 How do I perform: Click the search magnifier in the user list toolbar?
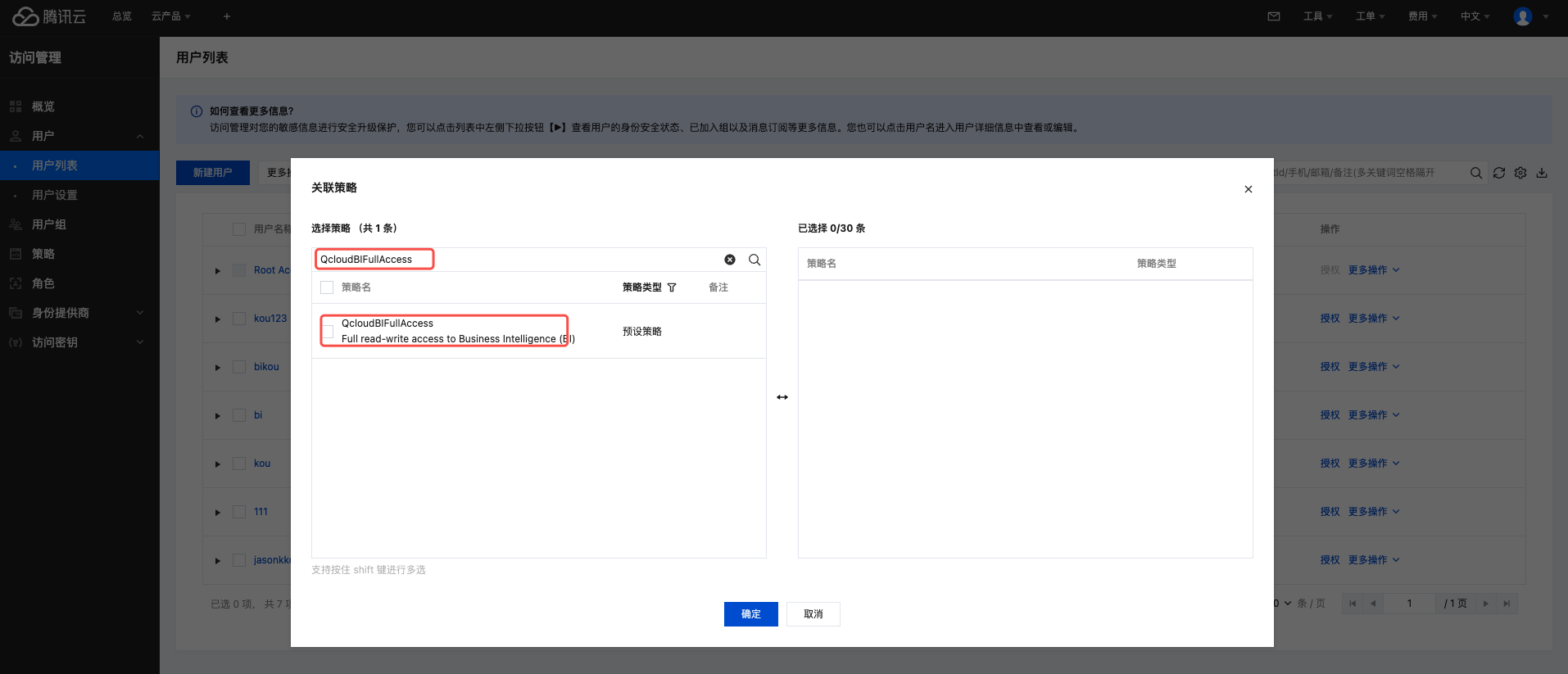point(1476,173)
